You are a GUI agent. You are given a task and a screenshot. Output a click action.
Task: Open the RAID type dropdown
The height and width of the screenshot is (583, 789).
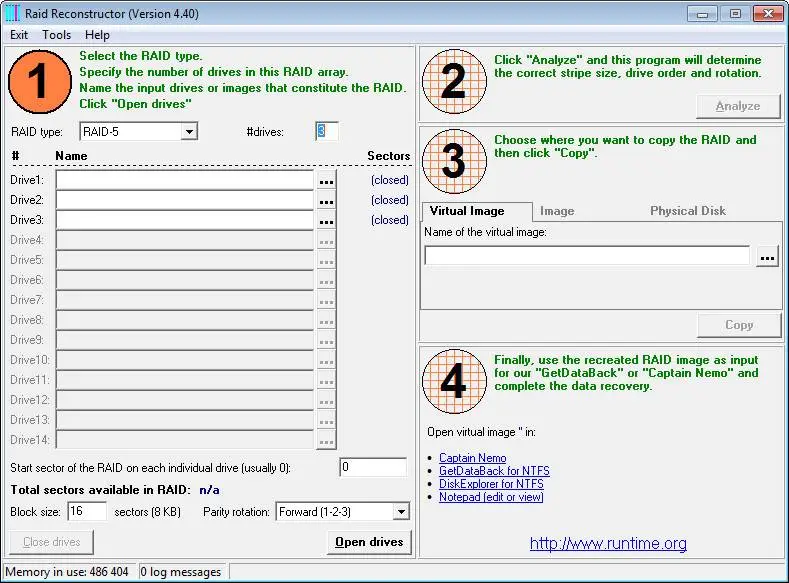(x=189, y=132)
